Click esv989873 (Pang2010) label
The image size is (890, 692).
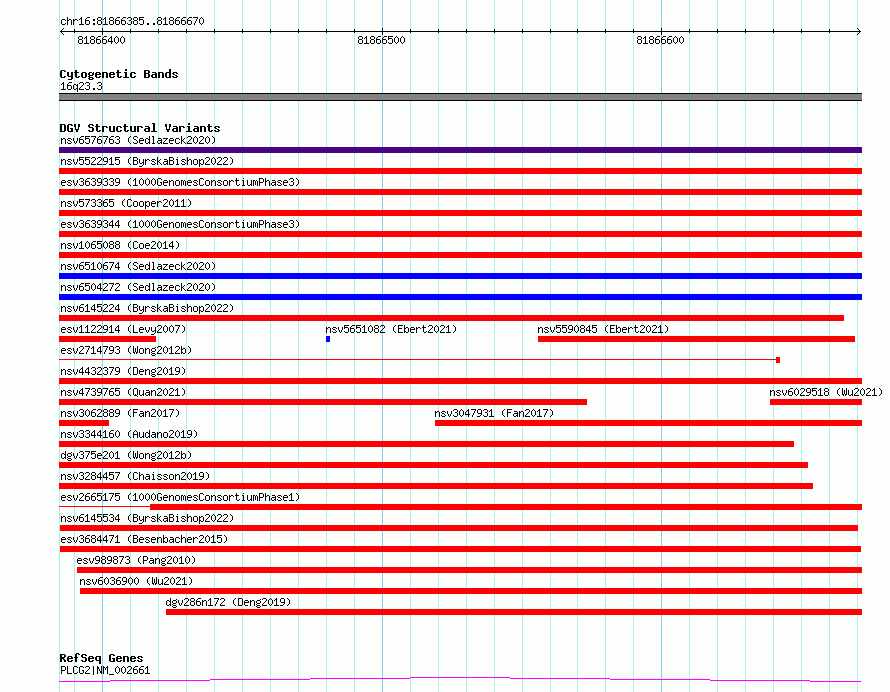click(x=136, y=560)
